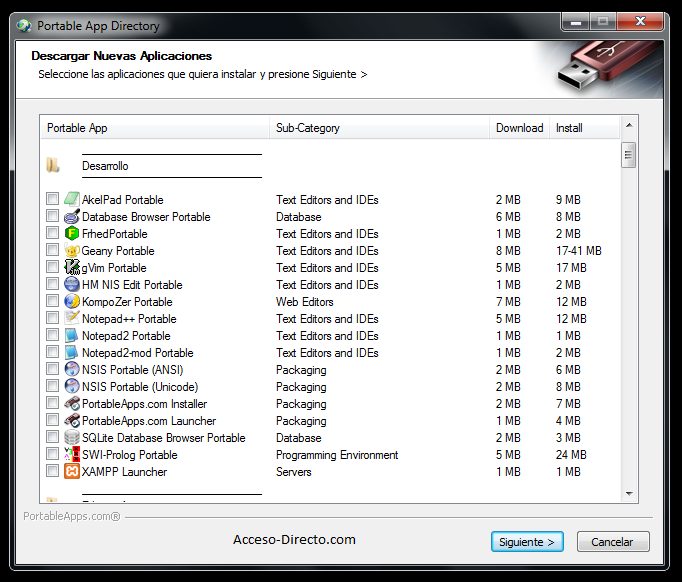The width and height of the screenshot is (682, 582).
Task: Click the Web Editors sub-category text
Action: pyautogui.click(x=304, y=301)
